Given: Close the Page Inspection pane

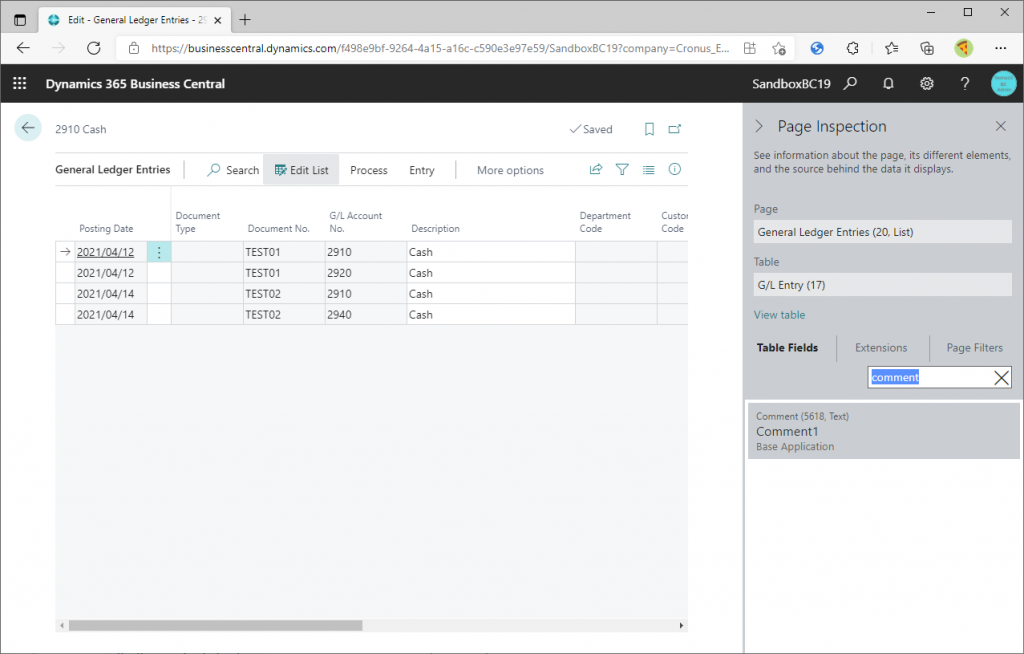Looking at the screenshot, I should click(x=1000, y=126).
